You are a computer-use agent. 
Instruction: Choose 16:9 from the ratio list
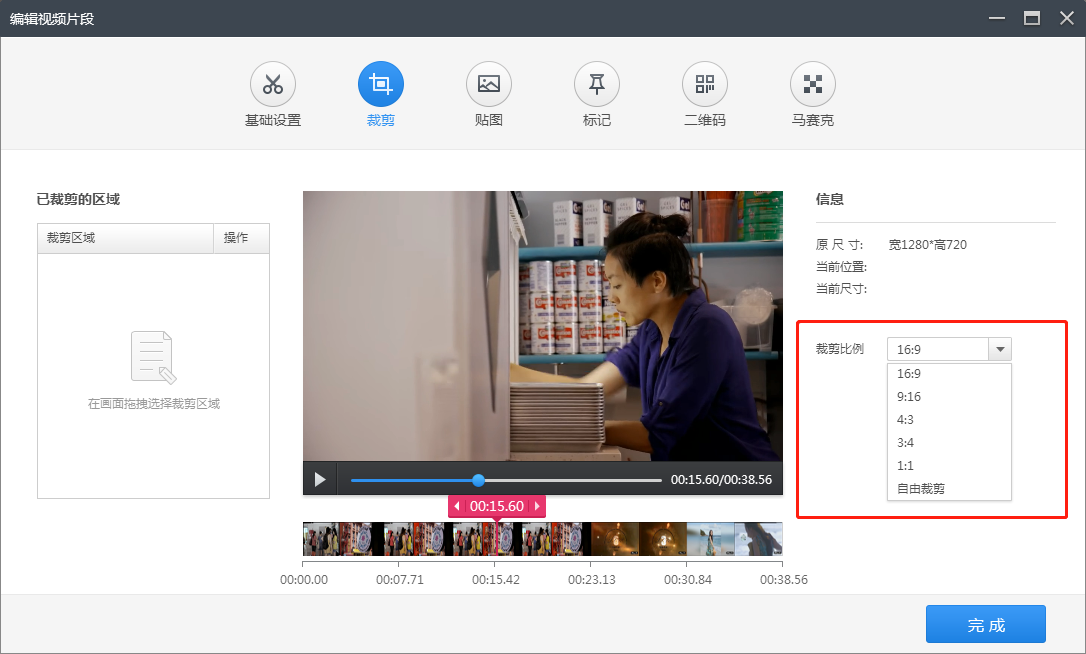(909, 374)
